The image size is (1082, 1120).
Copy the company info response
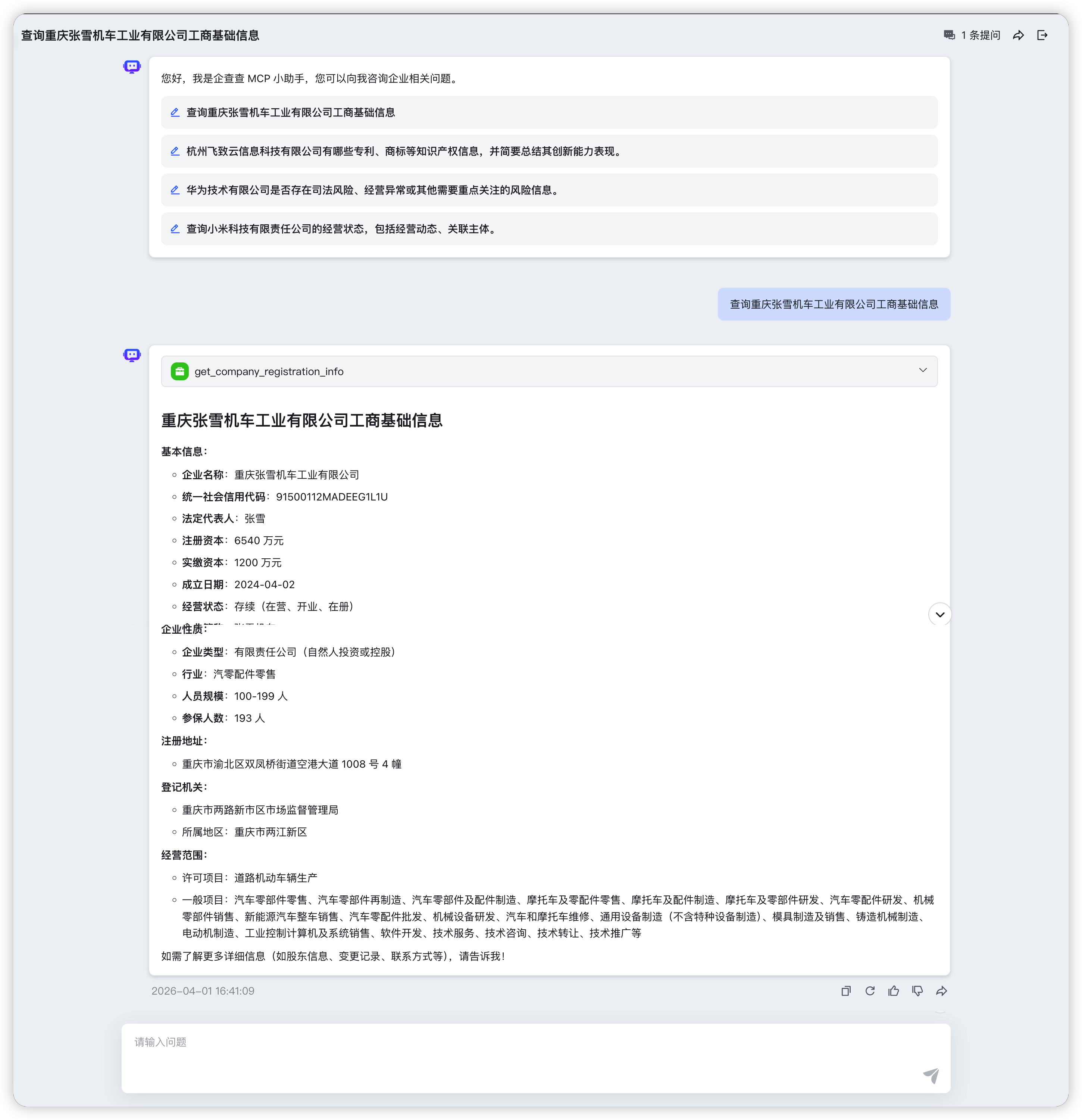[x=846, y=991]
